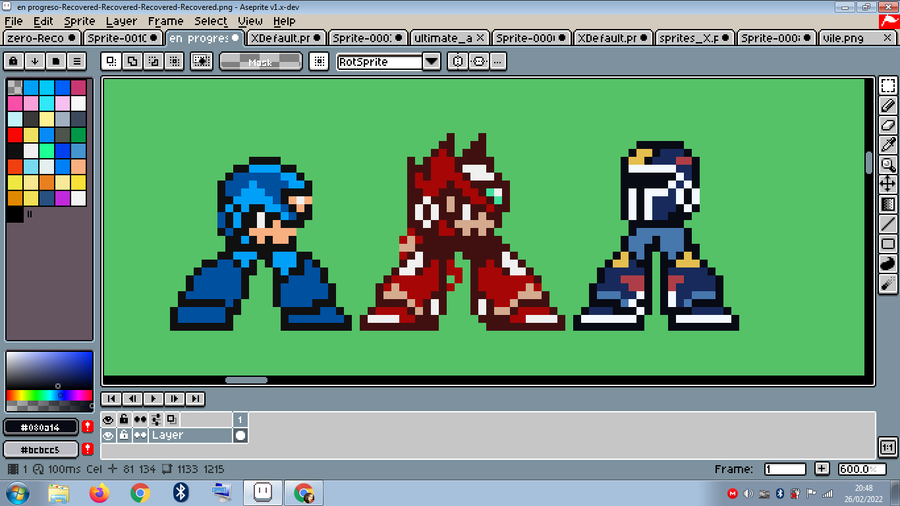Select the cel of frame 1

240,435
